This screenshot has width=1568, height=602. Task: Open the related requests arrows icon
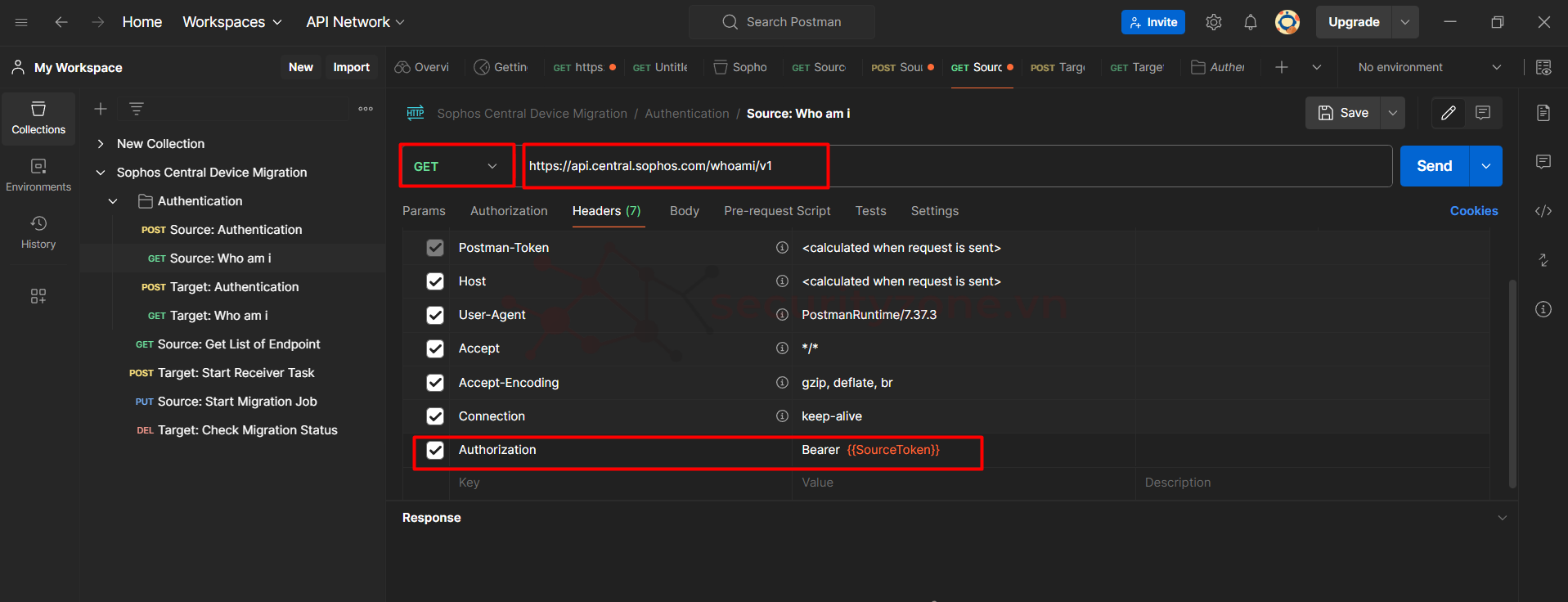click(1543, 260)
